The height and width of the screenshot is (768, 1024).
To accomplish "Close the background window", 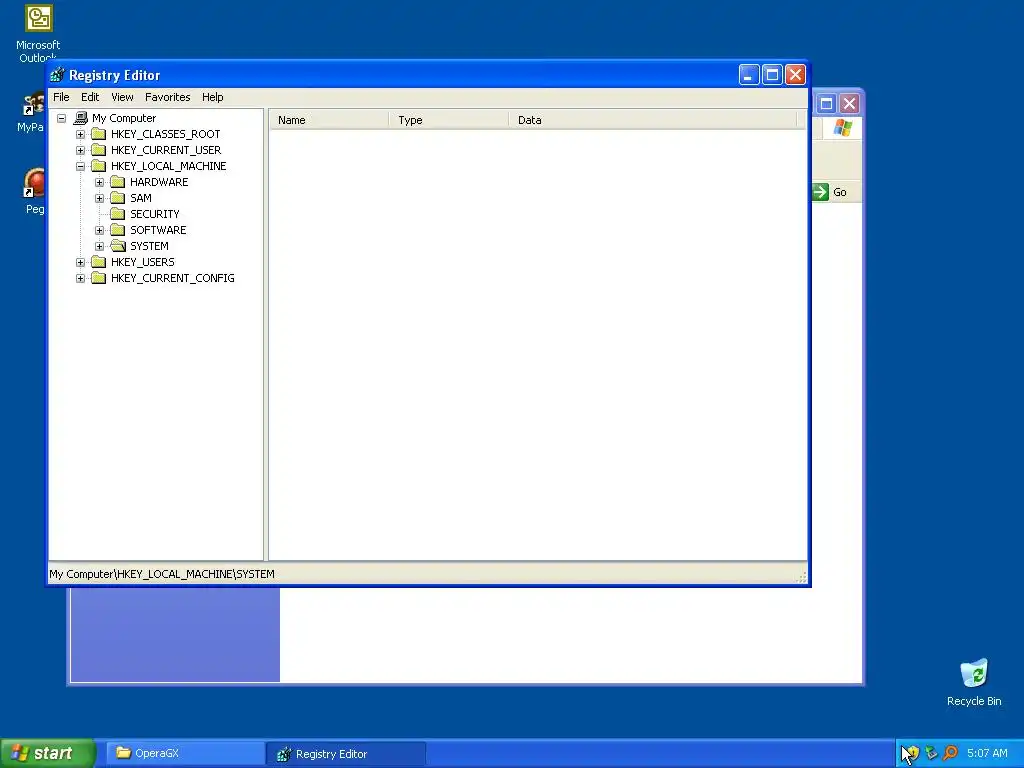I will tap(849, 103).
